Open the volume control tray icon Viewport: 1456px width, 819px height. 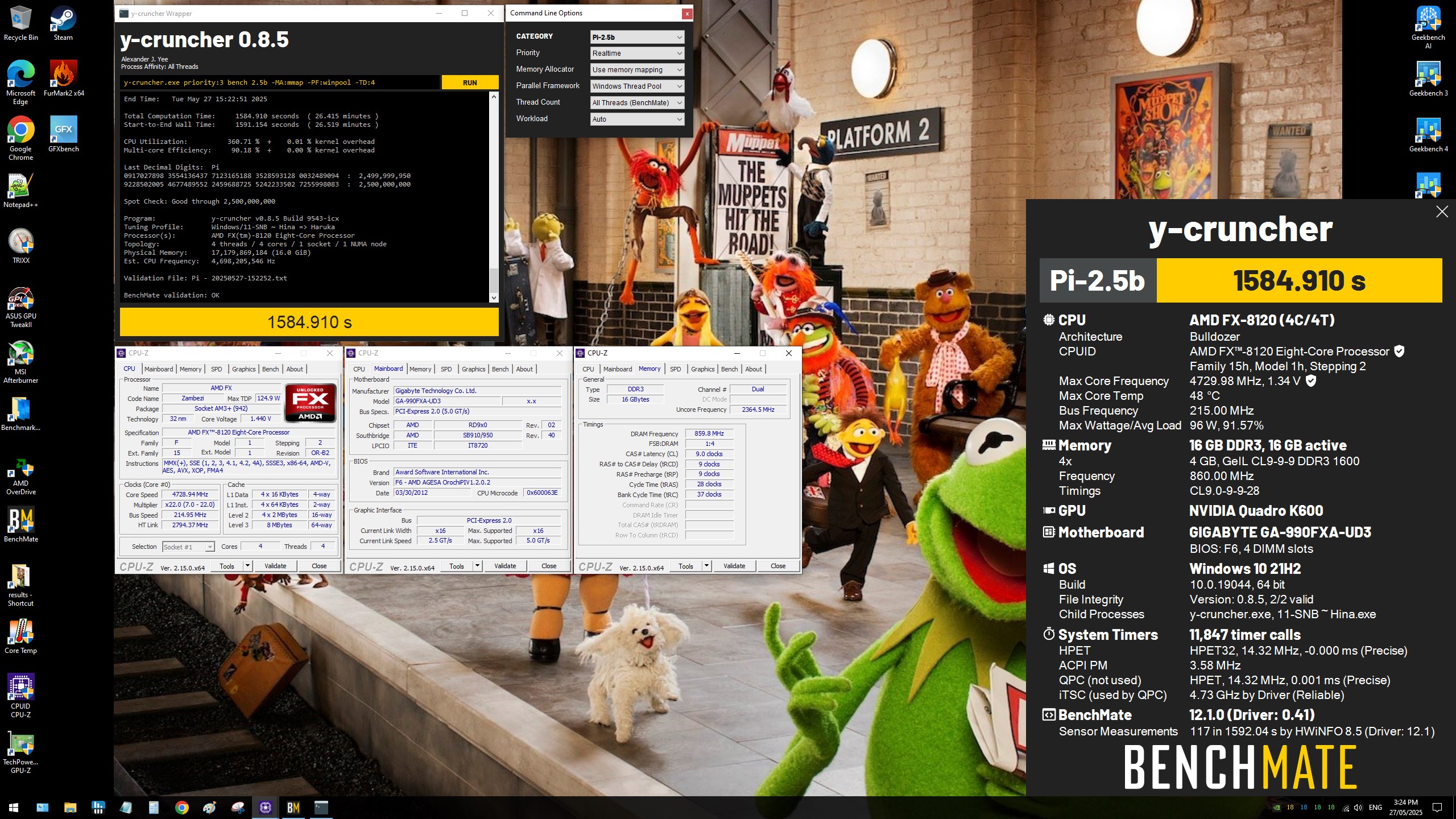1358,808
